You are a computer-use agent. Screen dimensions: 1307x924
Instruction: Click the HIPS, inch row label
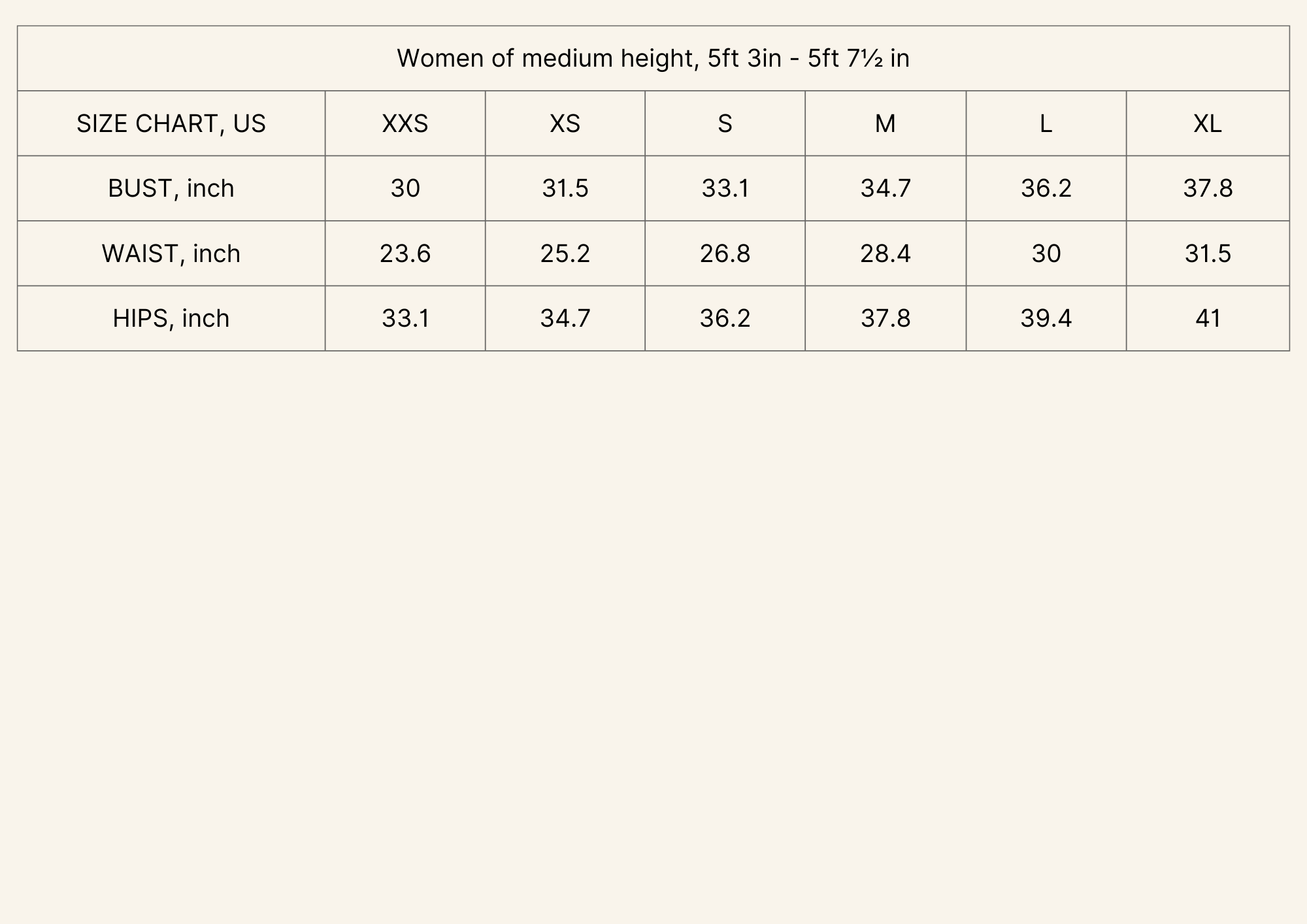click(x=171, y=318)
